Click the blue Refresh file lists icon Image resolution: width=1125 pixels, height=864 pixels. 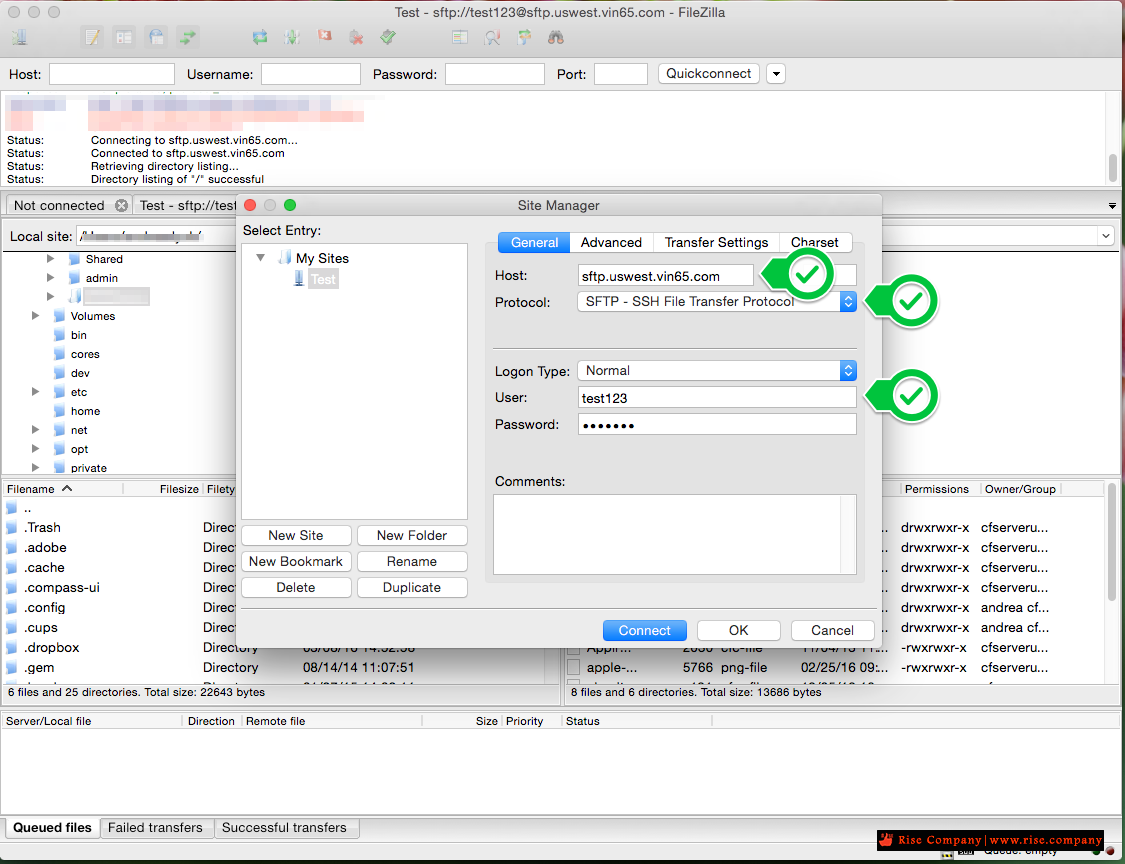coord(260,37)
